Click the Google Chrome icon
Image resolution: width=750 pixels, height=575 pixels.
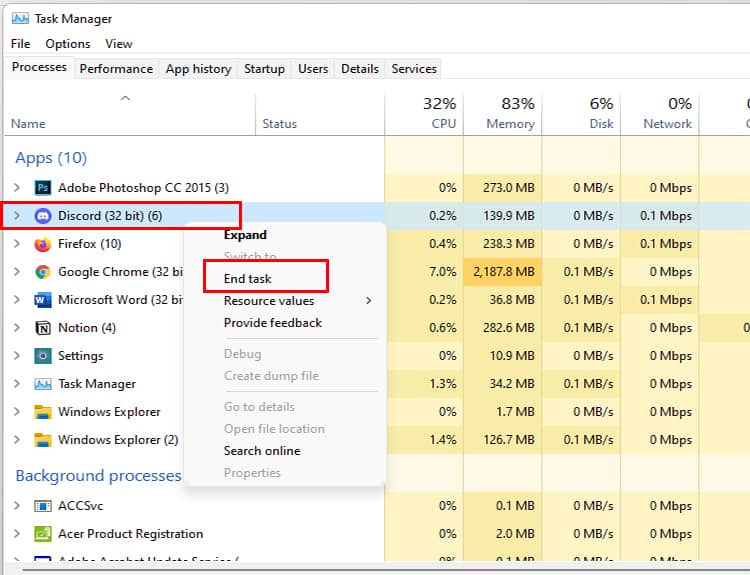pyautogui.click(x=43, y=272)
